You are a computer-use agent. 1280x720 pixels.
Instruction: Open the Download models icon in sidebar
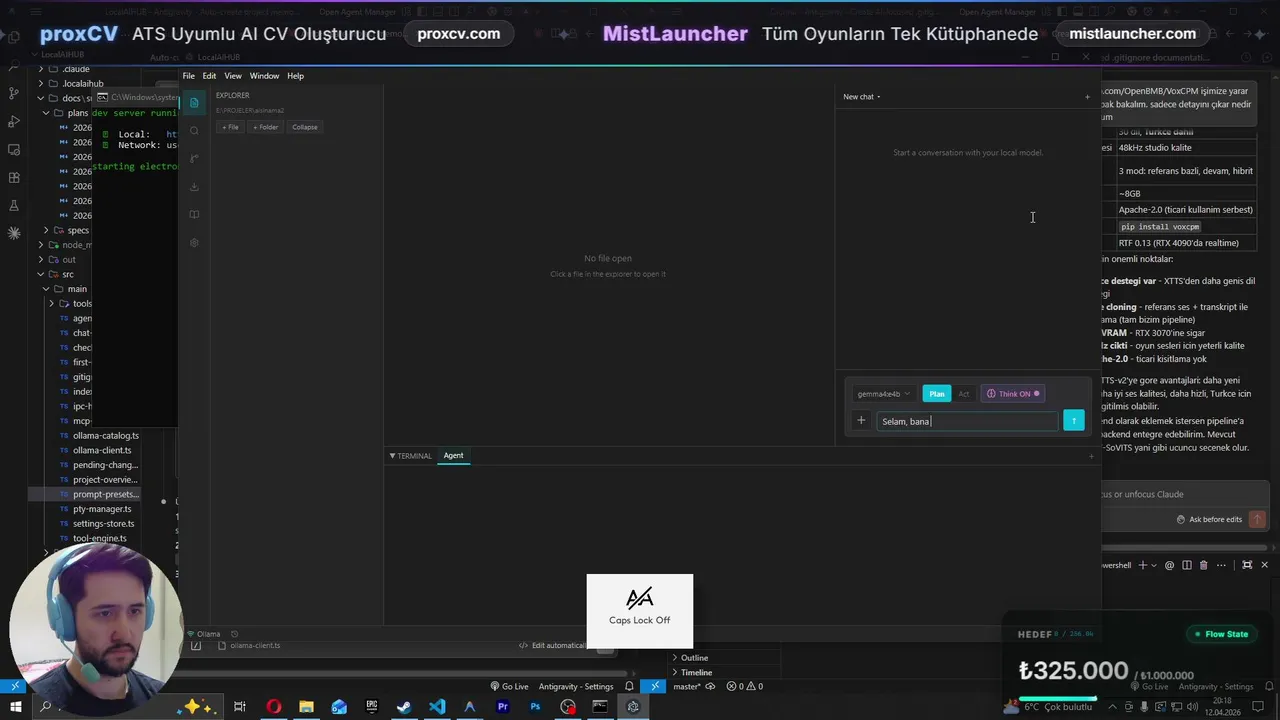tap(194, 187)
